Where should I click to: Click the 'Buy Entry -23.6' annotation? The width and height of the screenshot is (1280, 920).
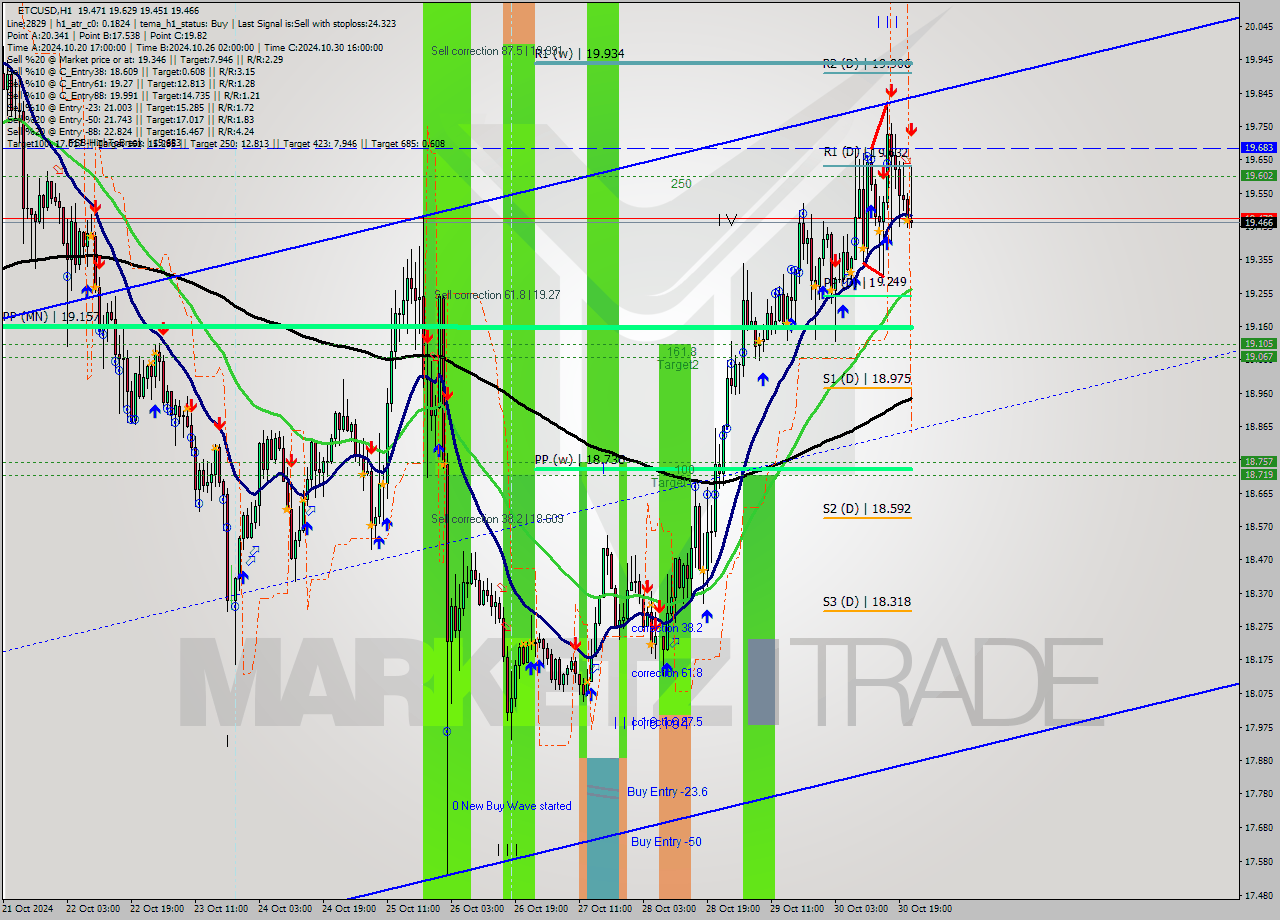[x=667, y=792]
